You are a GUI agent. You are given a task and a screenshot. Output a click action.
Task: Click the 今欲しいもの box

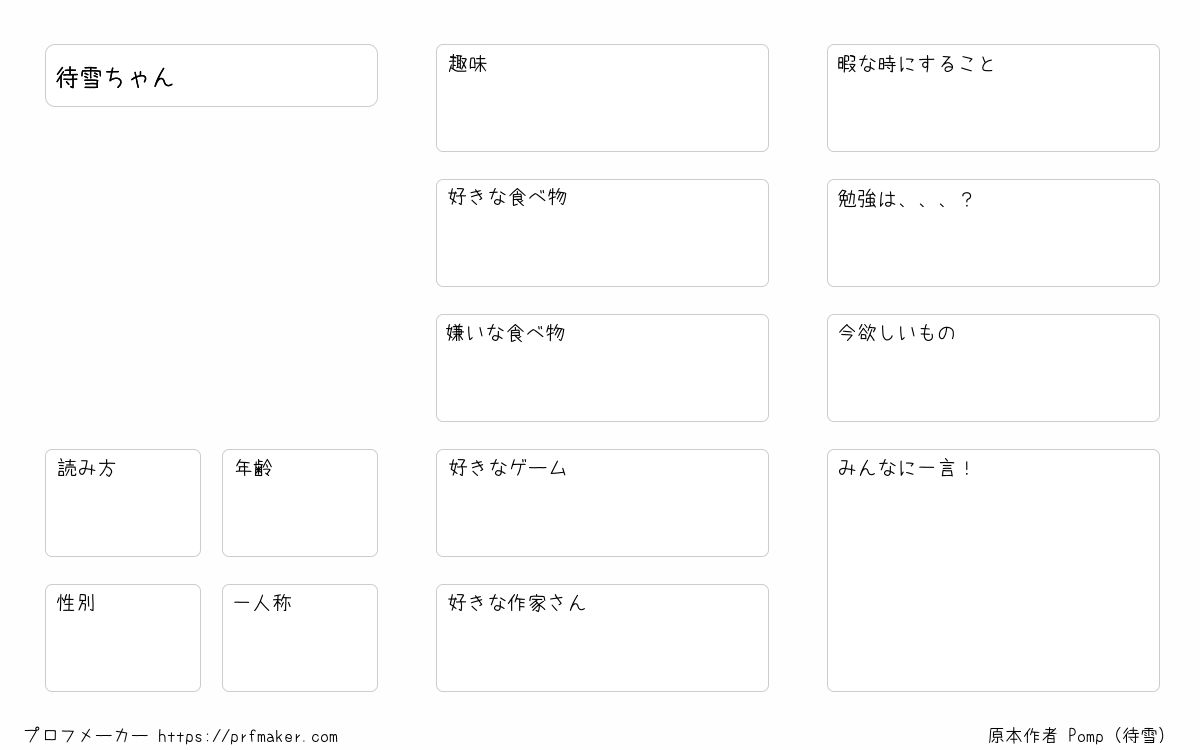[x=993, y=368]
